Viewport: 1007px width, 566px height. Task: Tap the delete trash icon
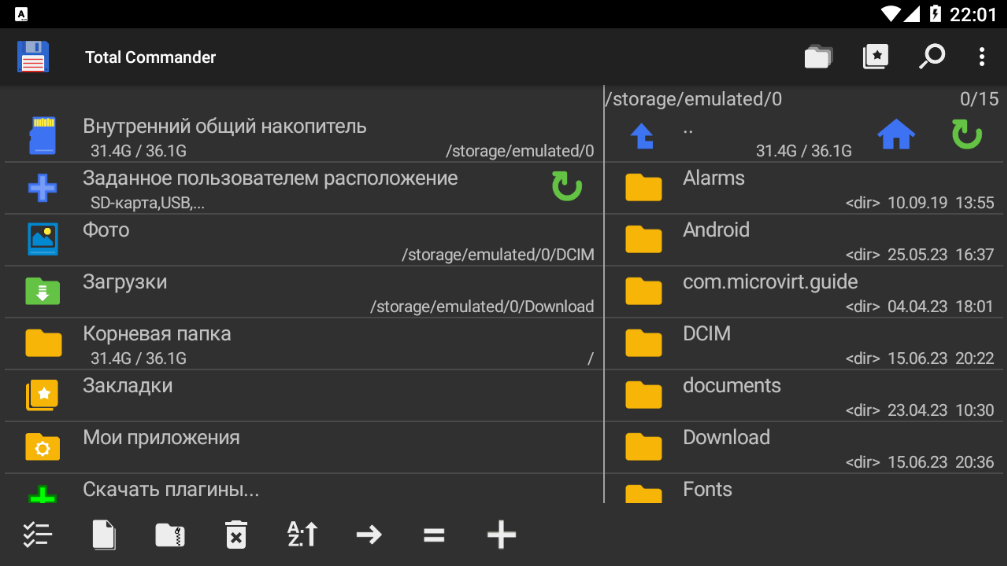pos(236,535)
